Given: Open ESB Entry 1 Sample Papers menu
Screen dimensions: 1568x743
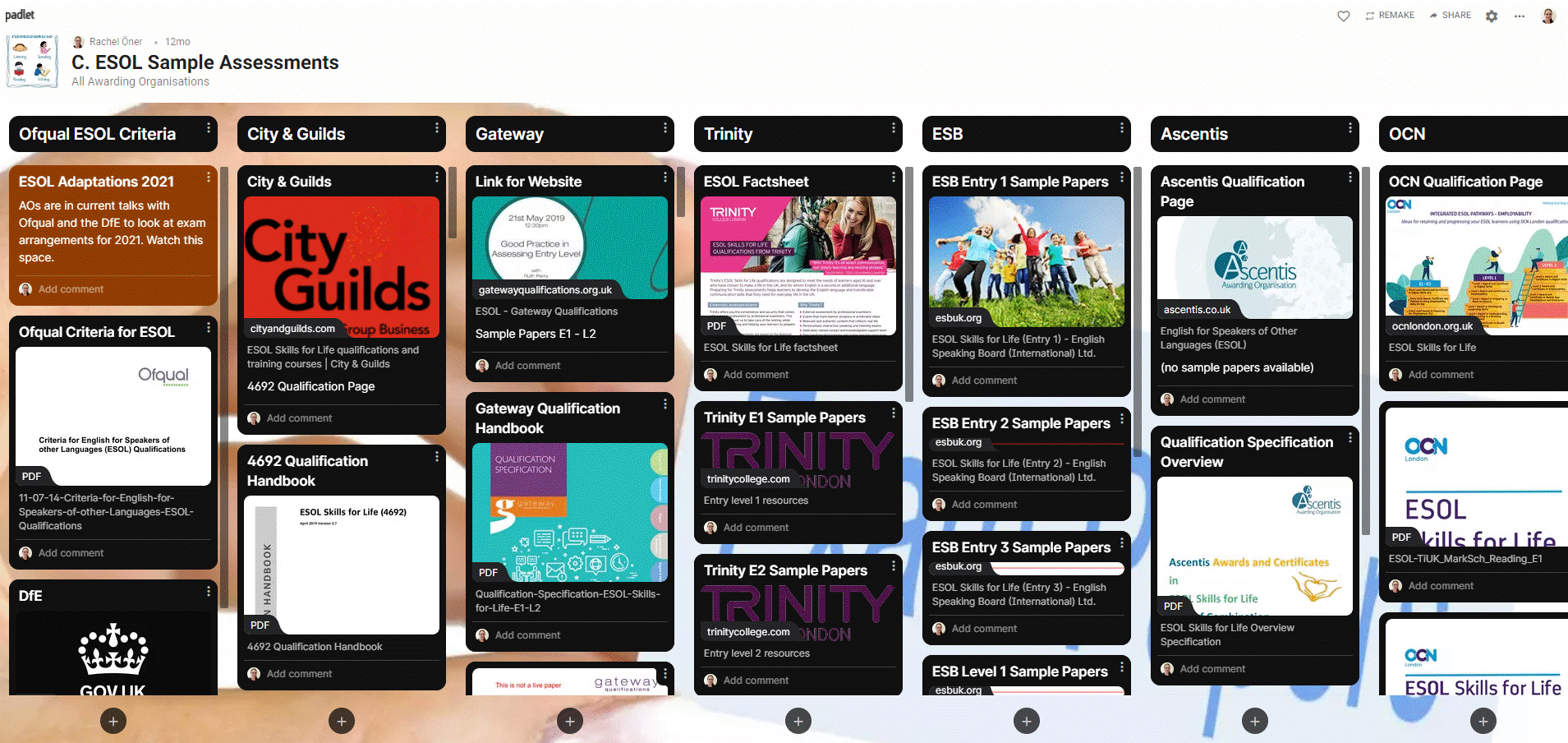Looking at the screenshot, I should point(1122,177).
